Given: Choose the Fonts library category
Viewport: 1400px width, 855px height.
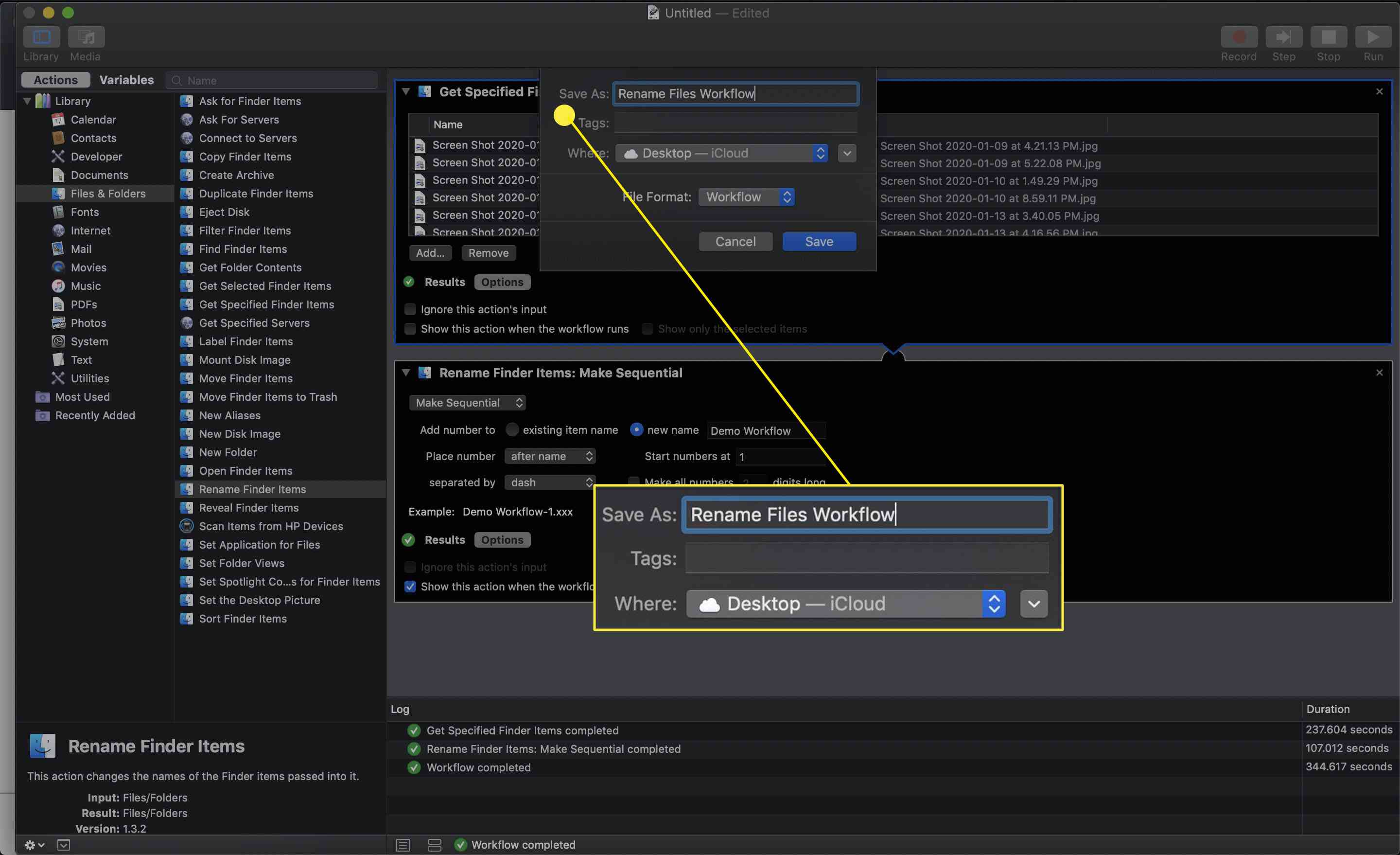Looking at the screenshot, I should pos(85,212).
